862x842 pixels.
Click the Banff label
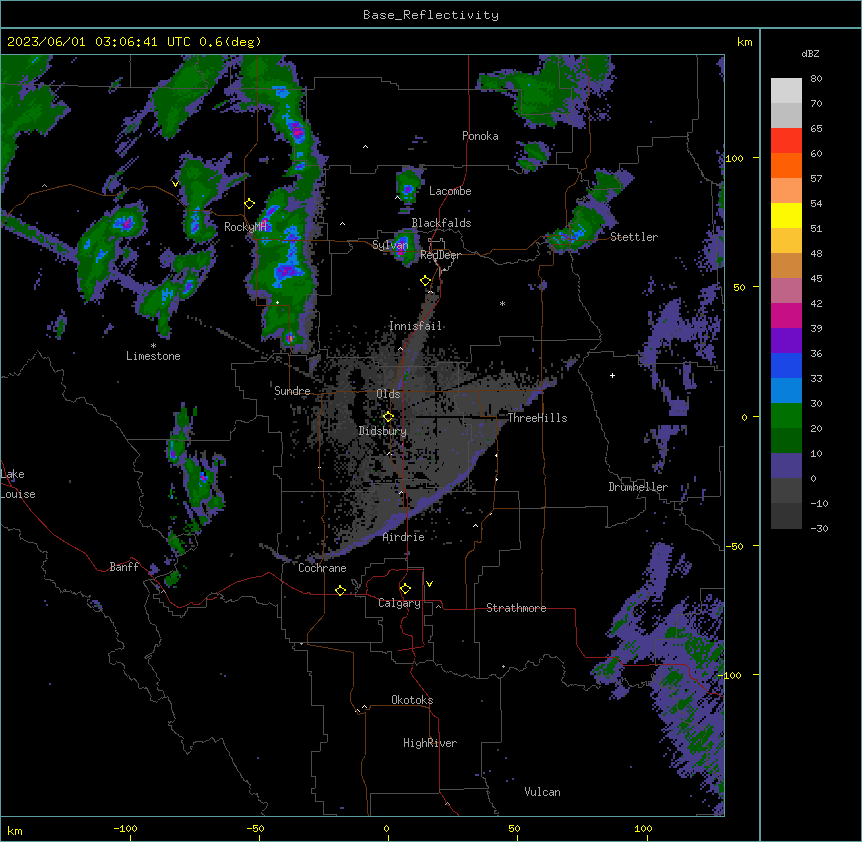point(124,567)
